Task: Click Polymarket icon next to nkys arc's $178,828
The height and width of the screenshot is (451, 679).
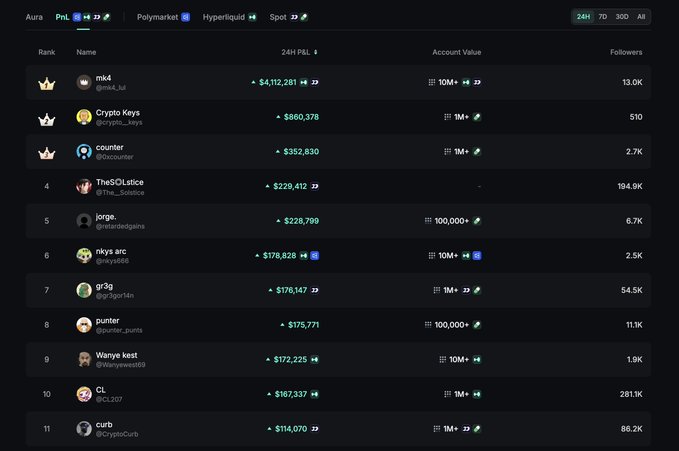Action: [315, 256]
